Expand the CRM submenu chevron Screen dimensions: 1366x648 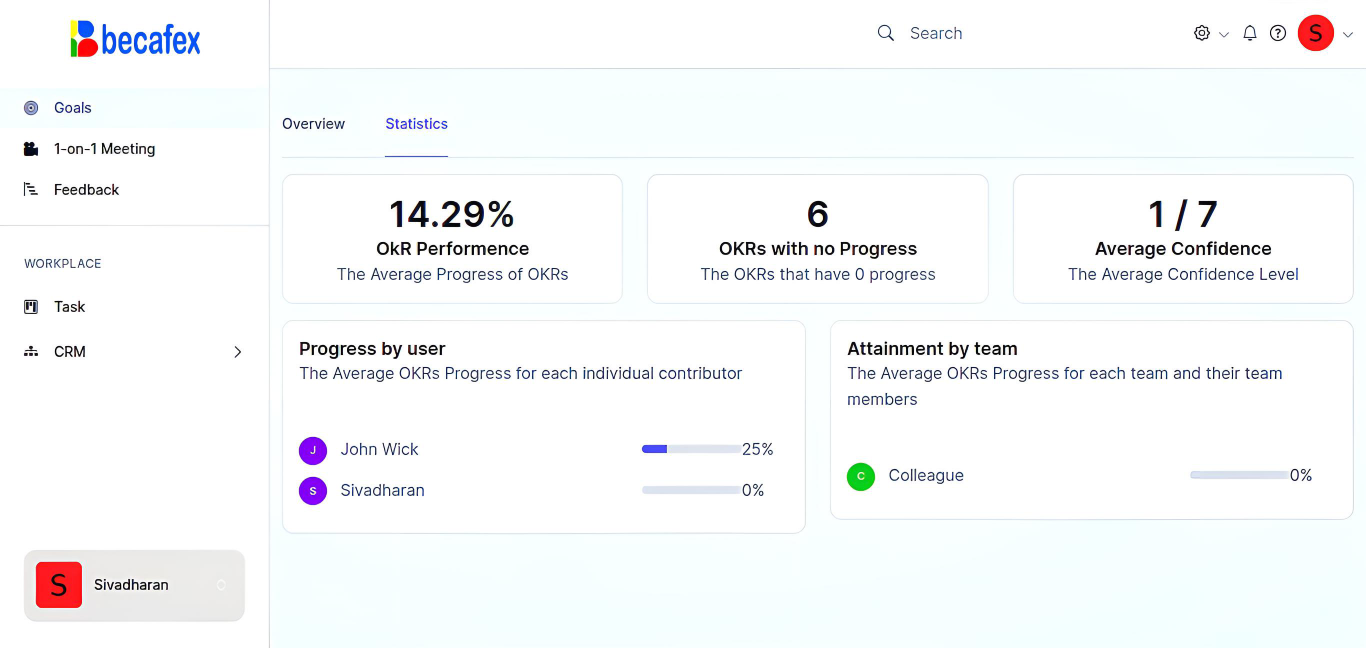tap(238, 352)
